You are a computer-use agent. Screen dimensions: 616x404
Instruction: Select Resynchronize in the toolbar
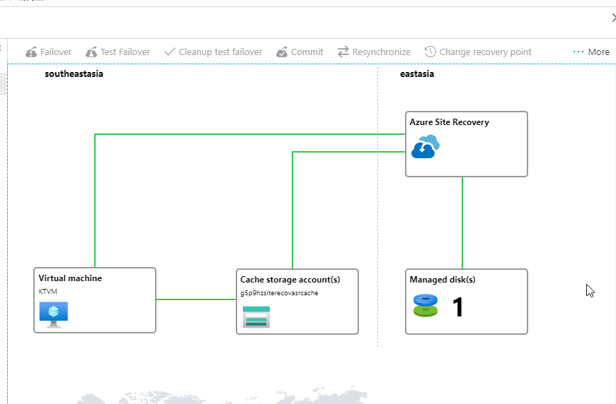(374, 52)
